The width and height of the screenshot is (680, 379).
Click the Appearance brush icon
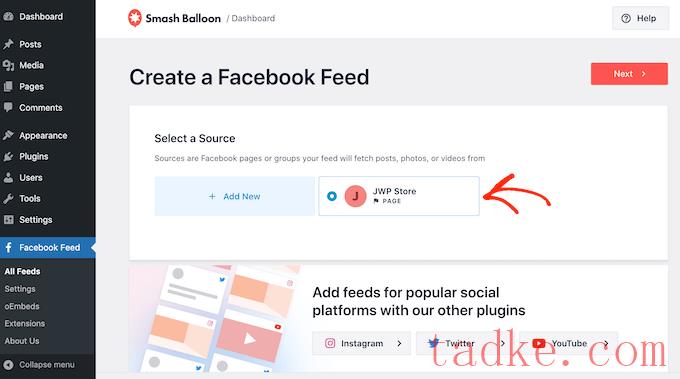click(8, 135)
